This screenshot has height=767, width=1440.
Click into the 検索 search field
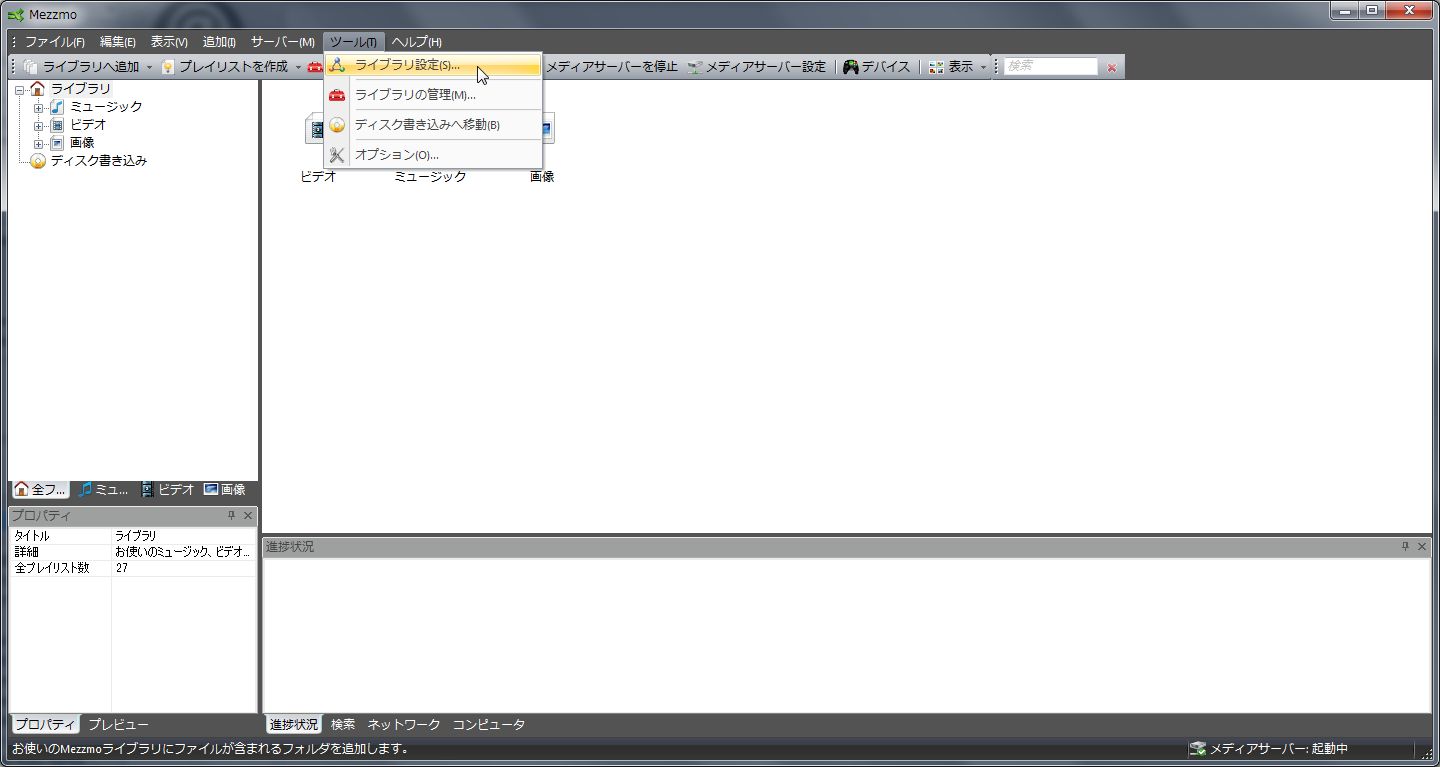point(1050,67)
